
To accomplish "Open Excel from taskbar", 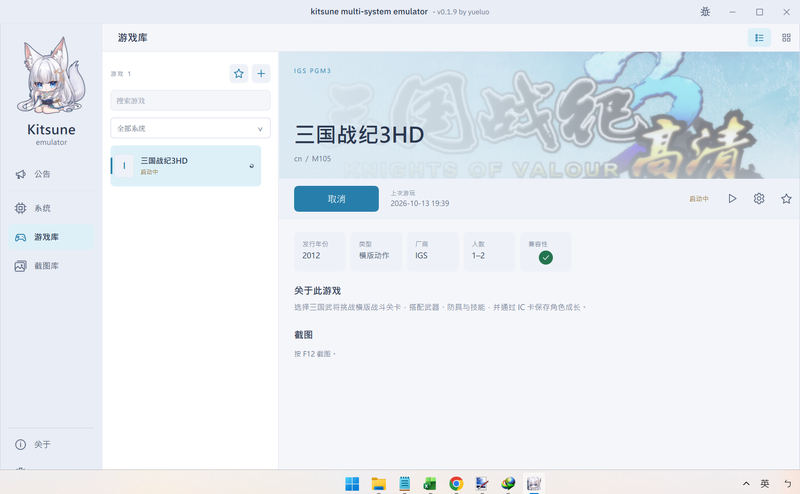I will pos(430,483).
